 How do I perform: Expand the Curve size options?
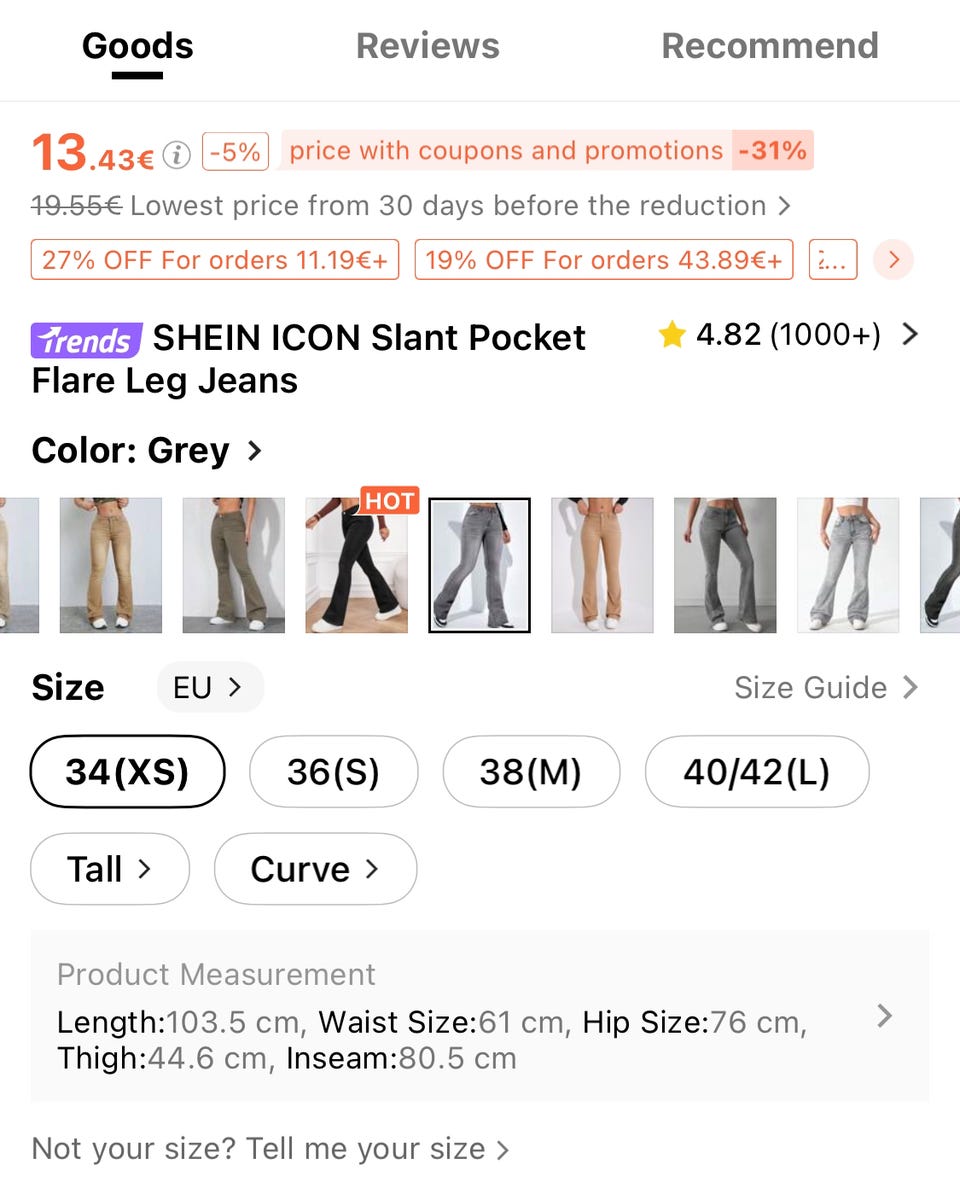(315, 869)
